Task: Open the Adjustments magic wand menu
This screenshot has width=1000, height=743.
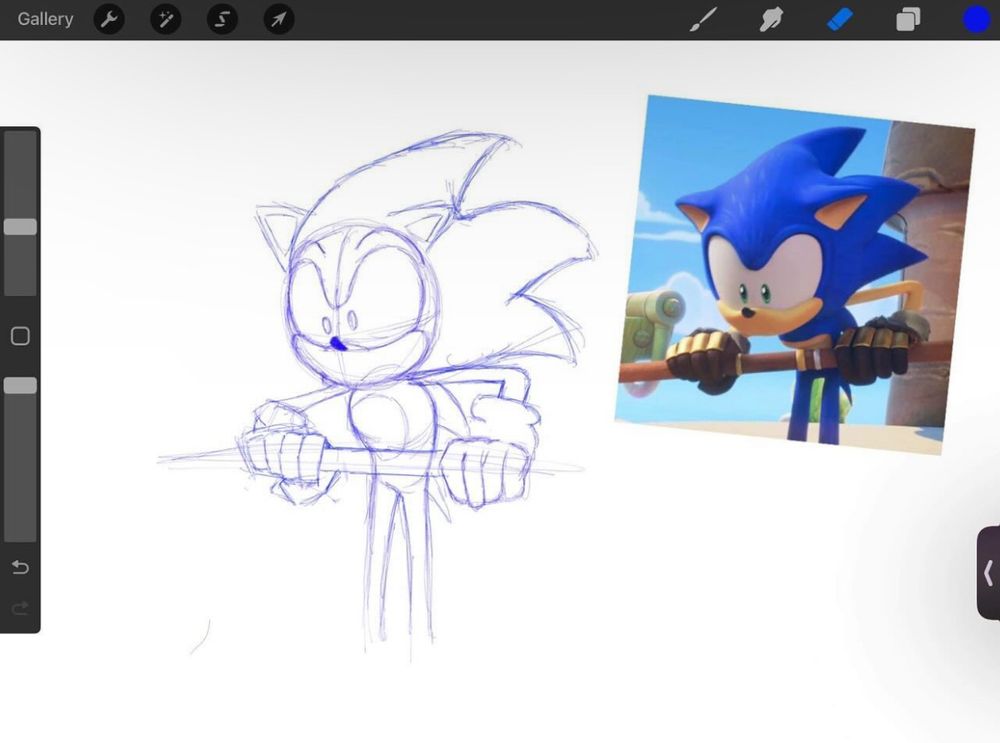Action: click(166, 19)
